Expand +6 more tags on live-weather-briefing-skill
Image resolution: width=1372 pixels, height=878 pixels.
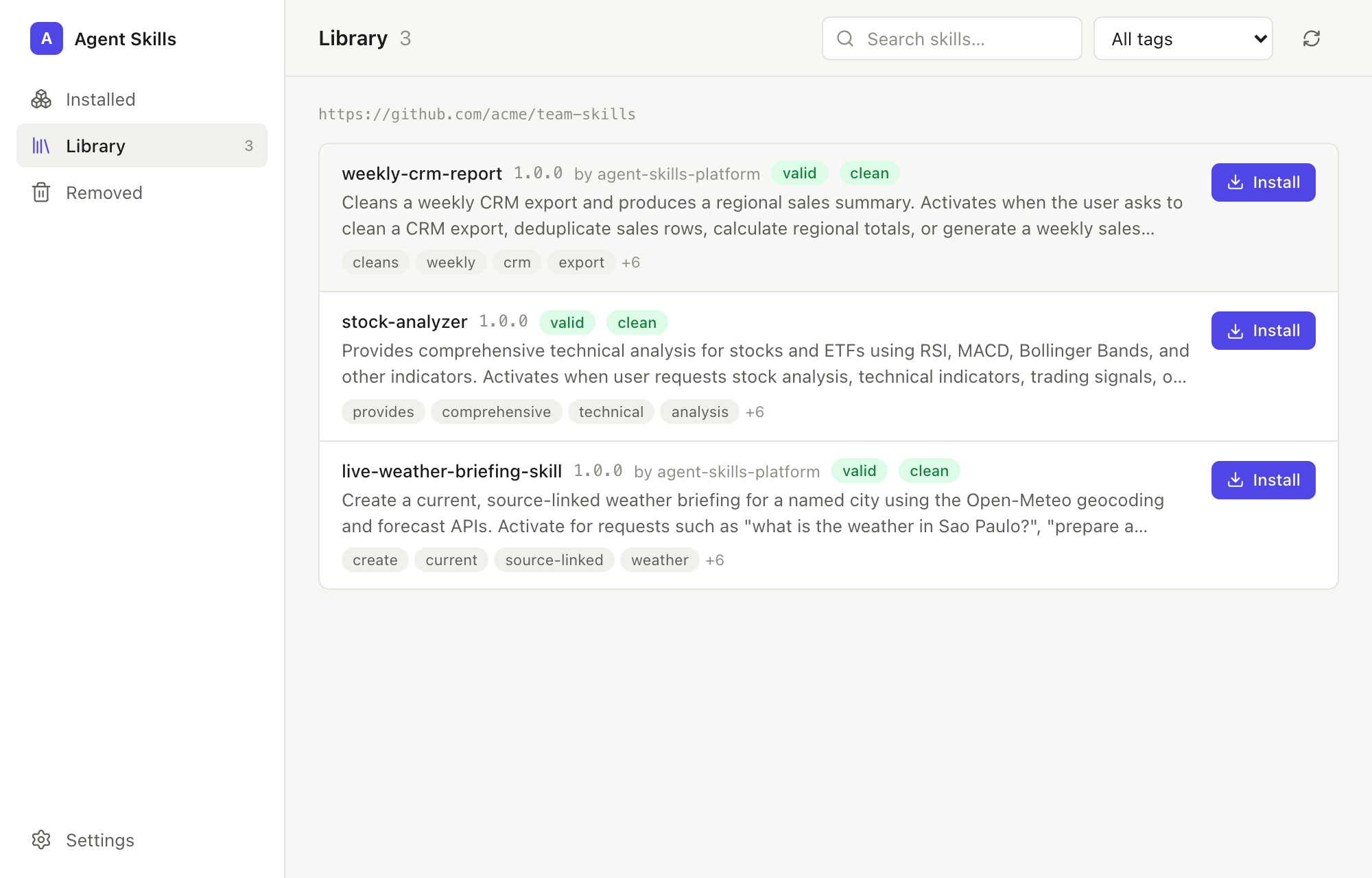click(x=715, y=560)
